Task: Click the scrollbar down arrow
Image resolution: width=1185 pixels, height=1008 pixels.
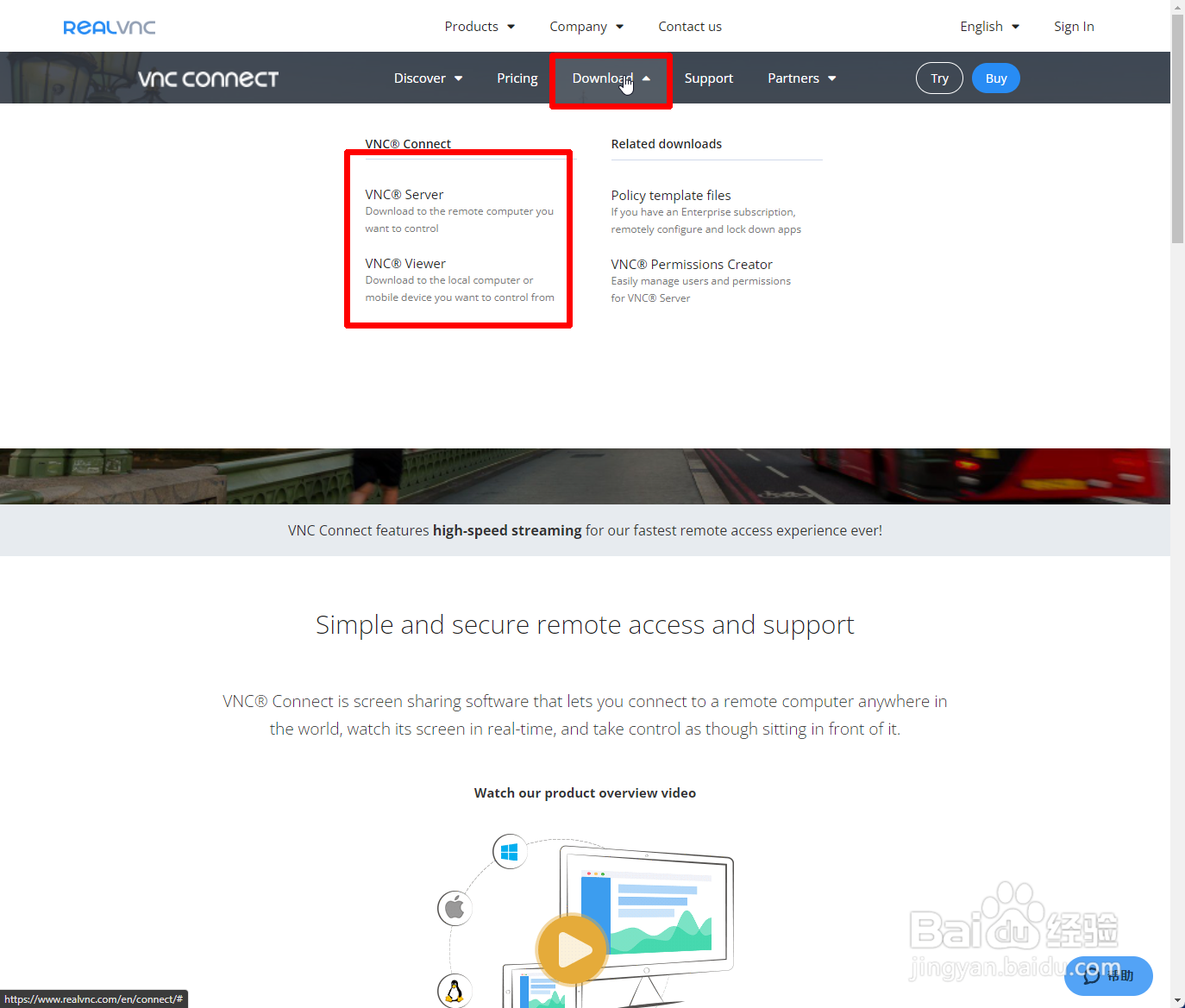Action: click(x=1177, y=1000)
